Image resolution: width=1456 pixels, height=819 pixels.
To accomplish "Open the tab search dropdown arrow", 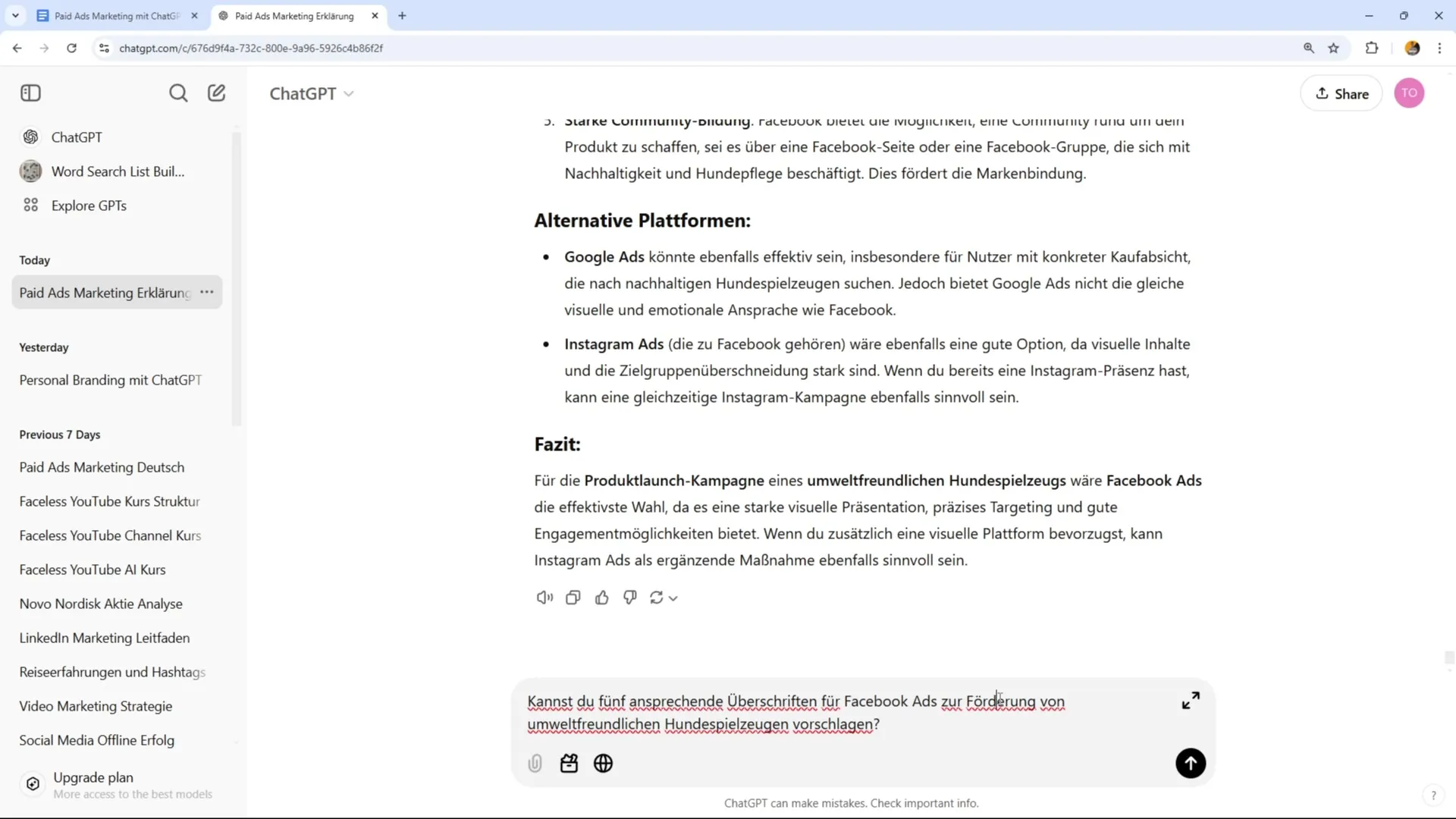I will (15, 15).
